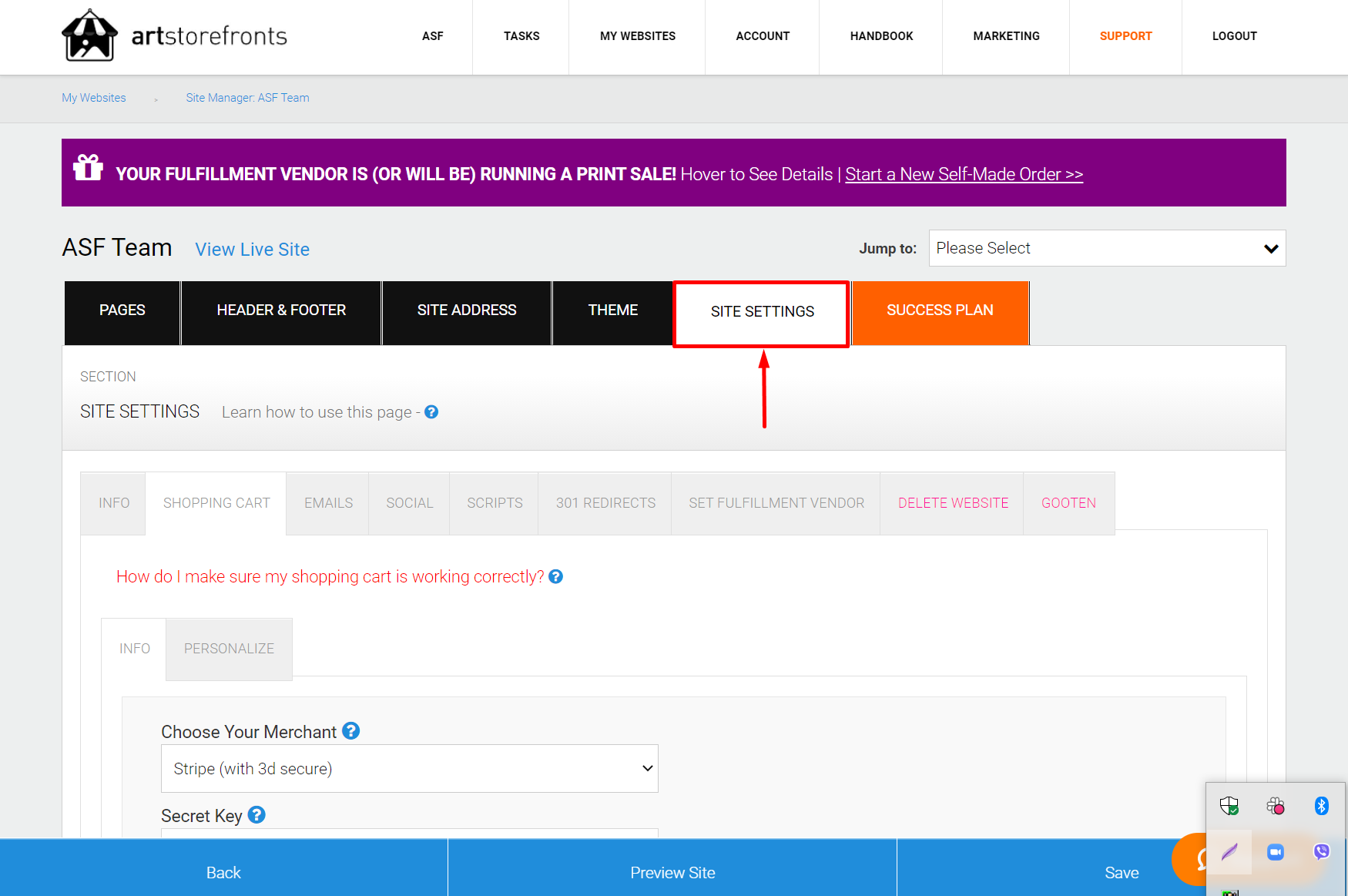The image size is (1348, 896).
Task: Click 'Start a New Self-Made Order' link
Action: pyautogui.click(x=964, y=175)
